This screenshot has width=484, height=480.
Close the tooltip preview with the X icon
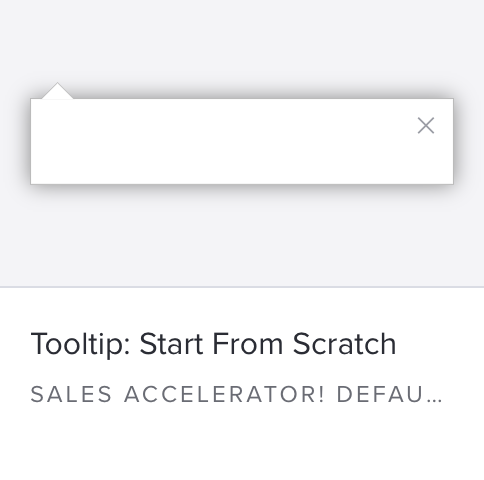click(426, 126)
